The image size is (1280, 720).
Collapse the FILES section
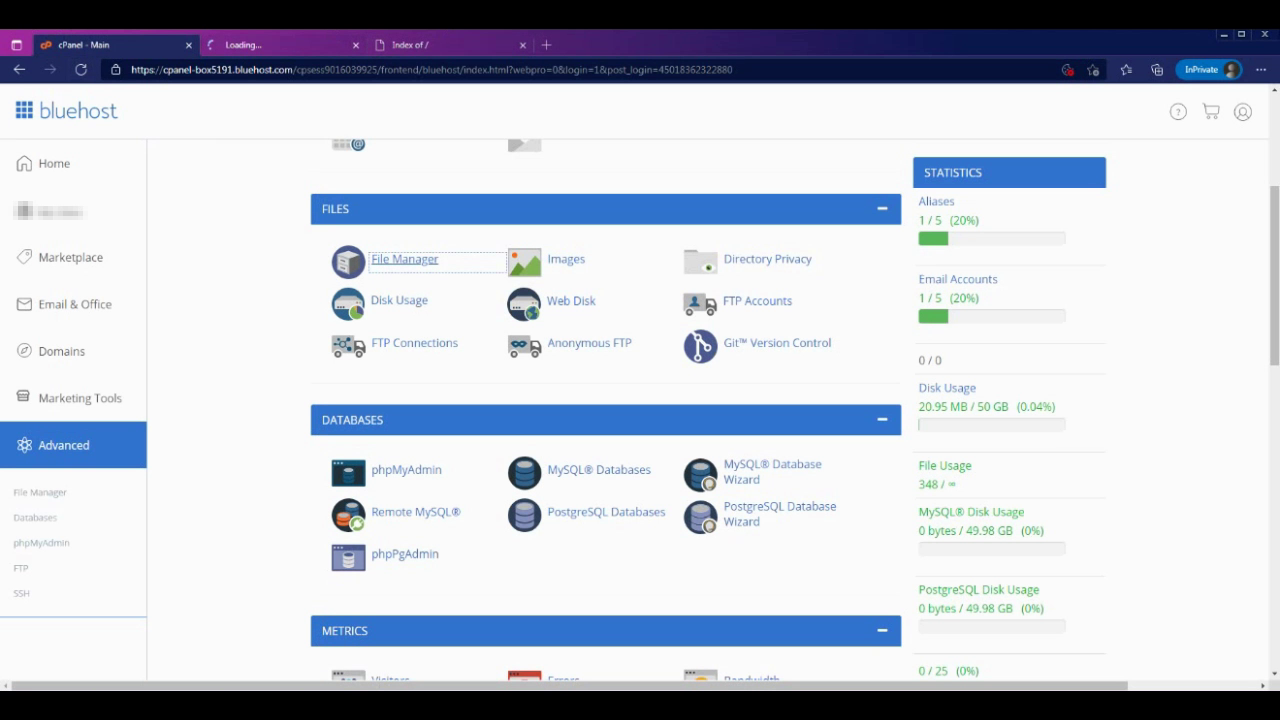(882, 209)
